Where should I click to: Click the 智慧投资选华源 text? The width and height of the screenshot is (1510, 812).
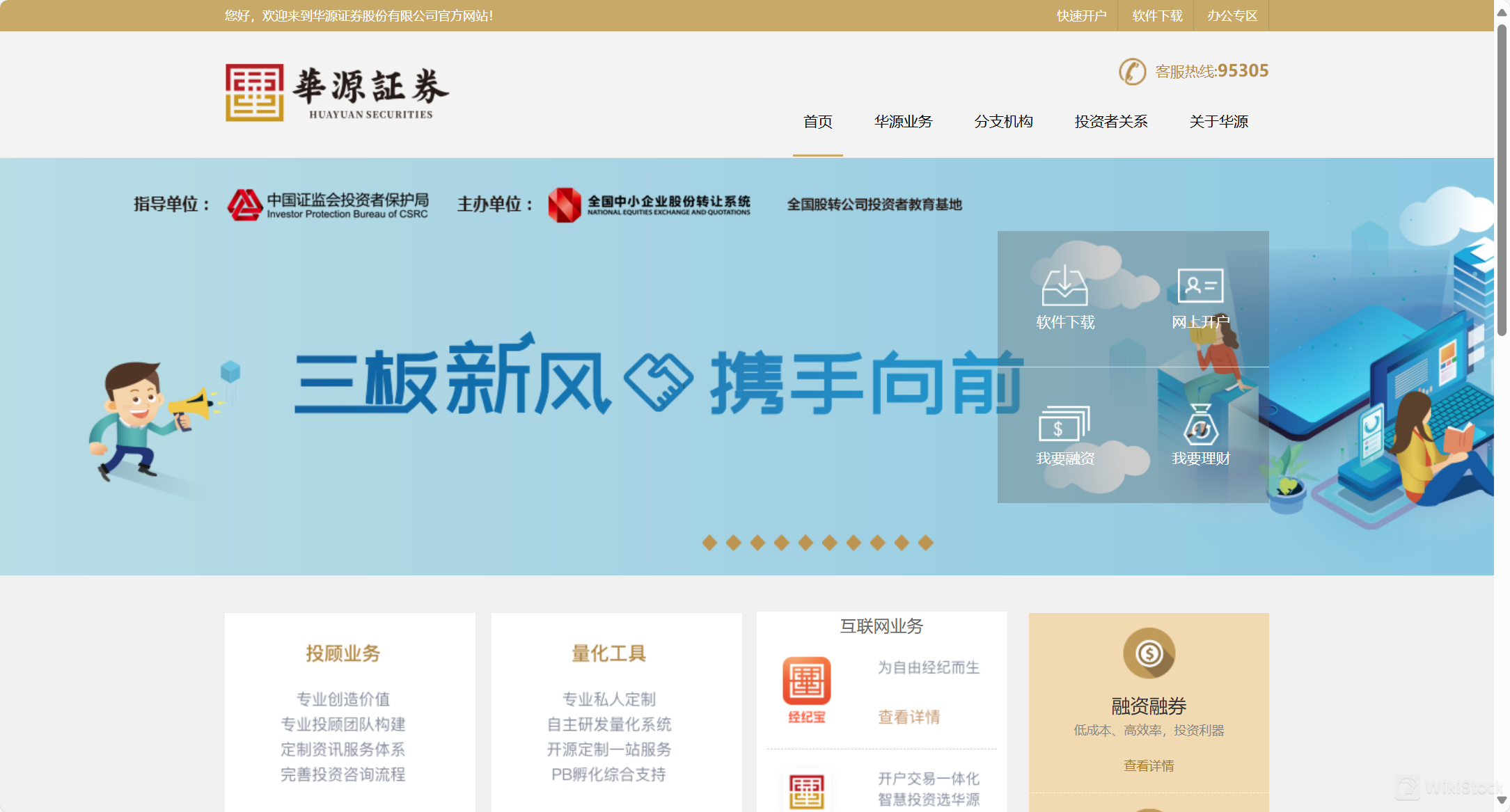point(929,799)
